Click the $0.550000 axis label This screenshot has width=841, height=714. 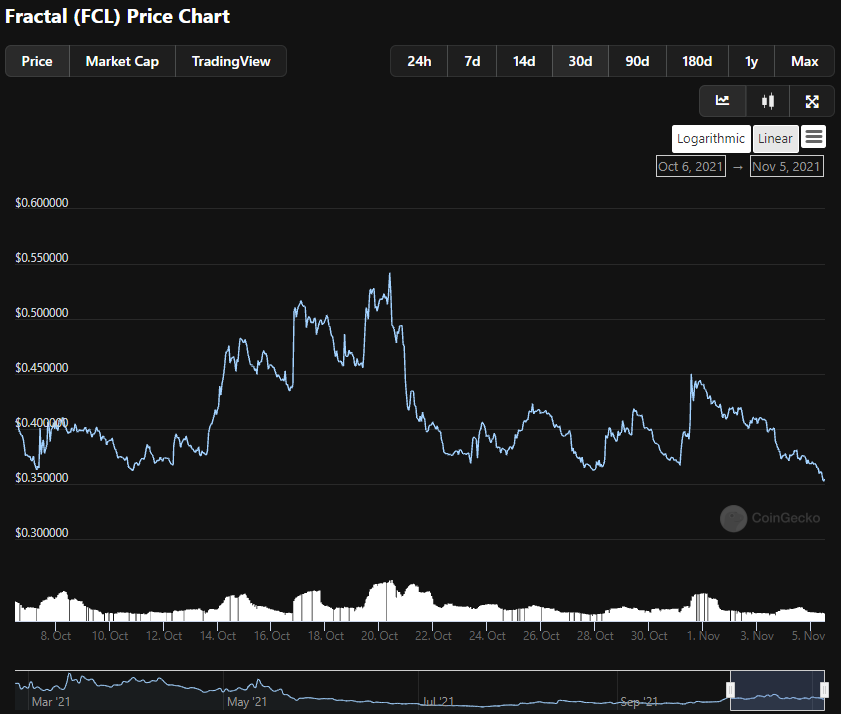pos(42,257)
